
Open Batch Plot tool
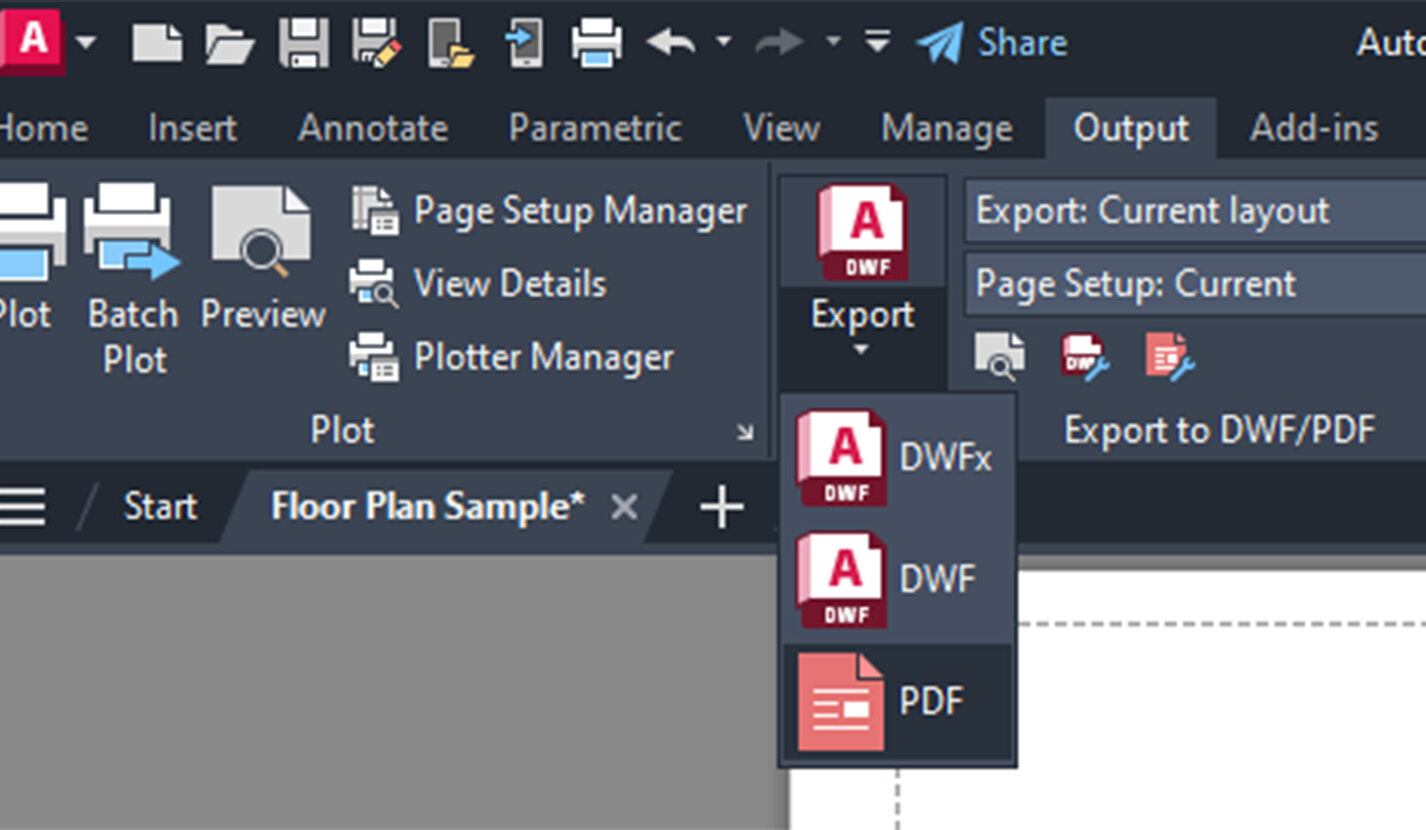click(x=133, y=280)
